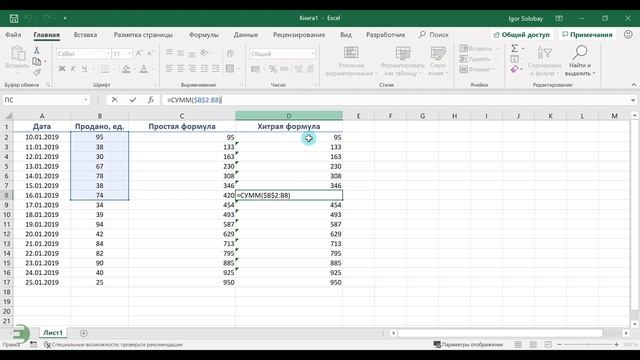This screenshot has width=640, height=360.
Task: Click the Accounting Number Format icon
Action: [256, 69]
